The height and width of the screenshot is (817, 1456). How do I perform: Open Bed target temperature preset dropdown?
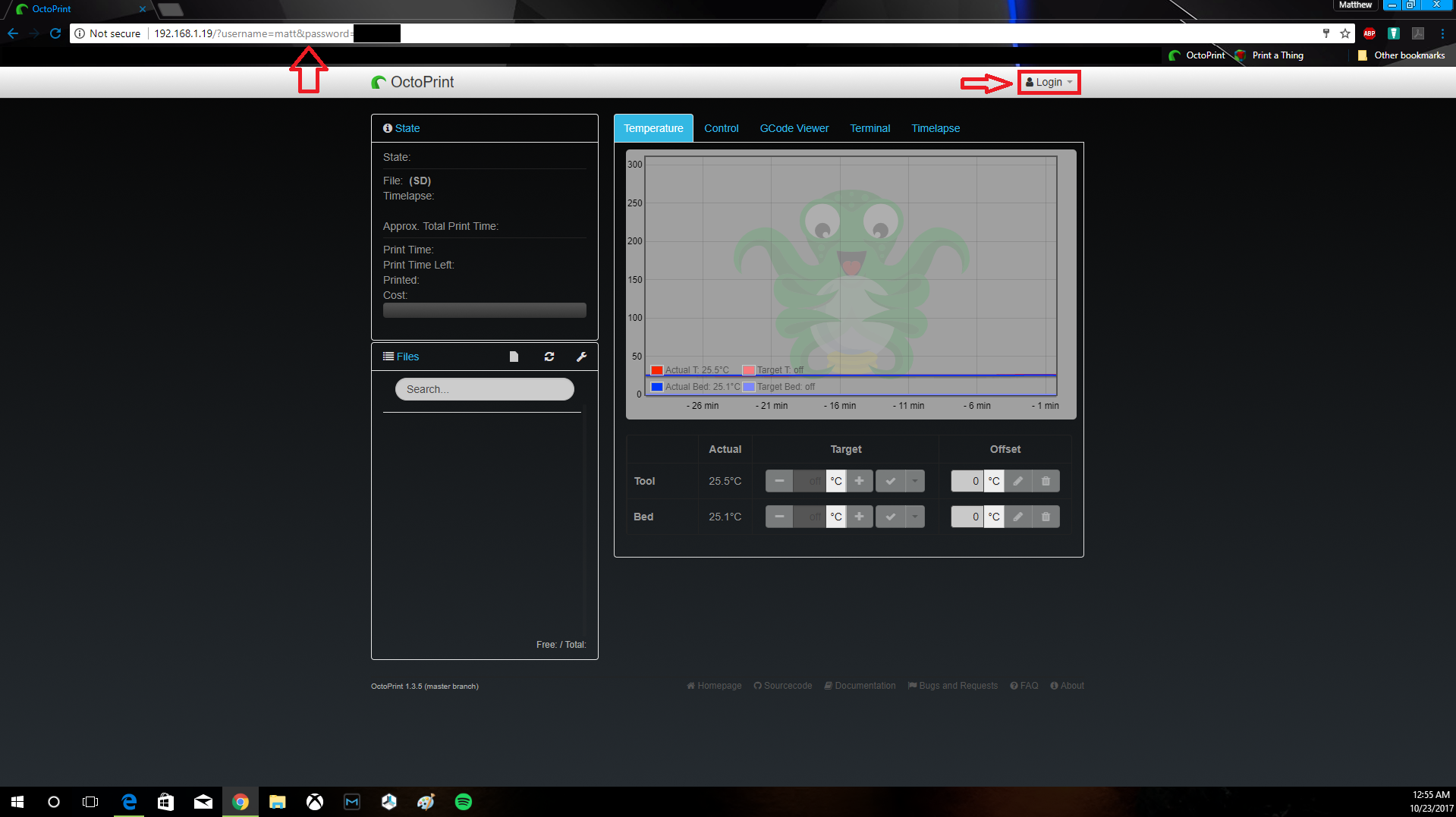click(x=915, y=517)
